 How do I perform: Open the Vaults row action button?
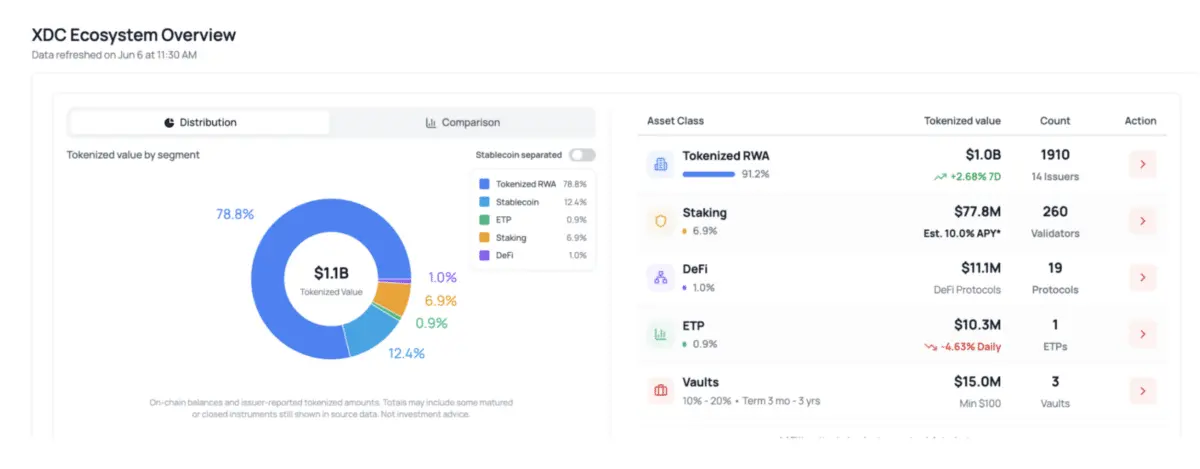(x=1142, y=390)
